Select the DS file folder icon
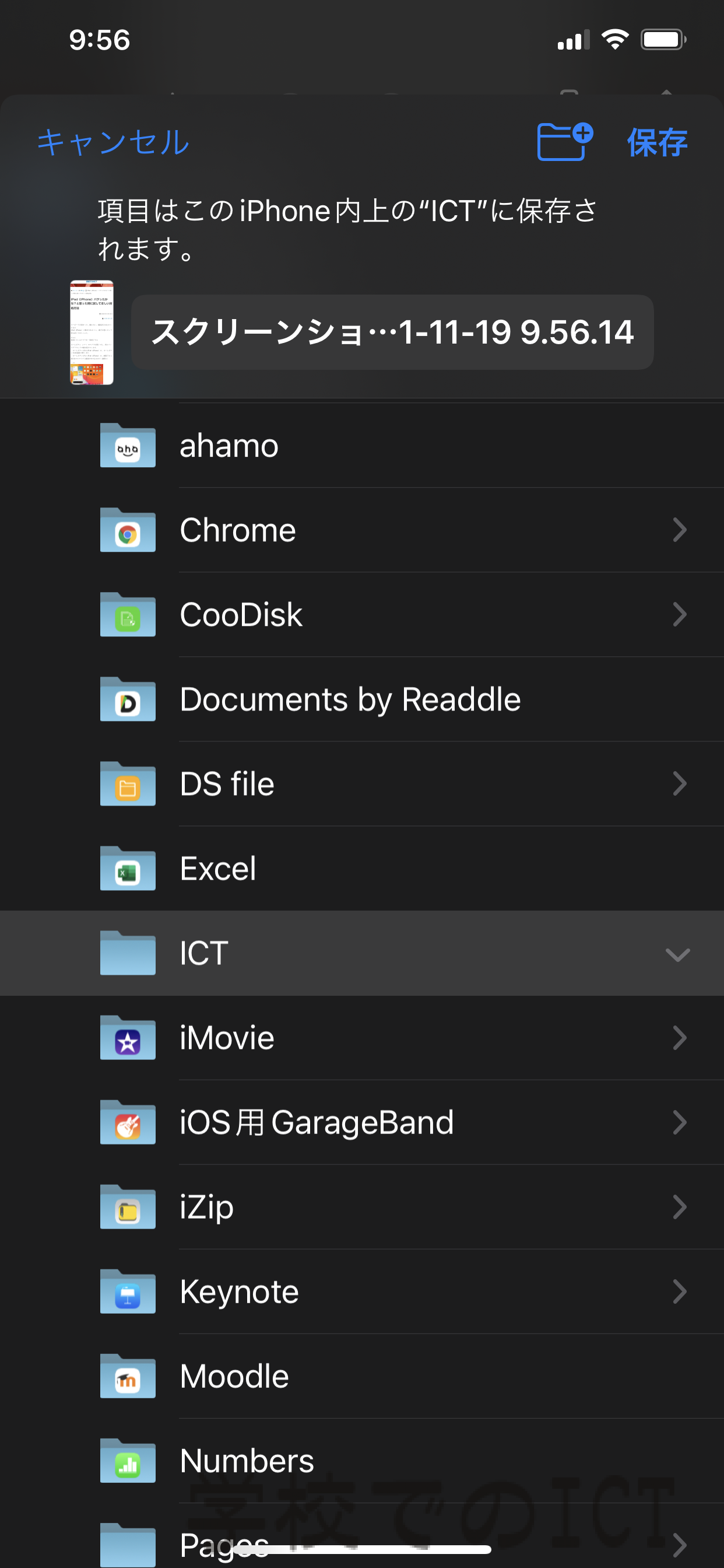Screen dimensions: 724x1568 coord(128,784)
